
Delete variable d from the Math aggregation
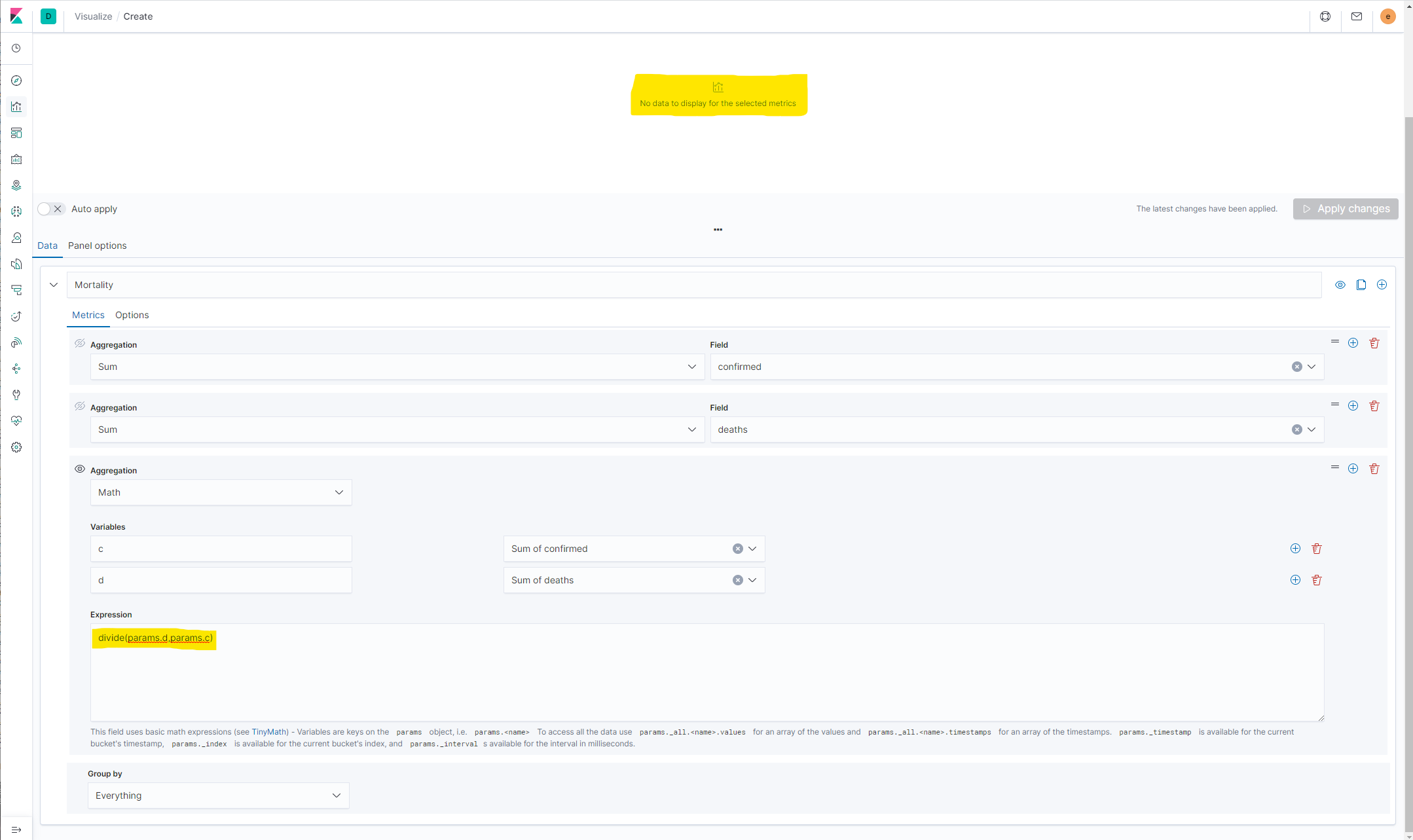pyautogui.click(x=1317, y=580)
